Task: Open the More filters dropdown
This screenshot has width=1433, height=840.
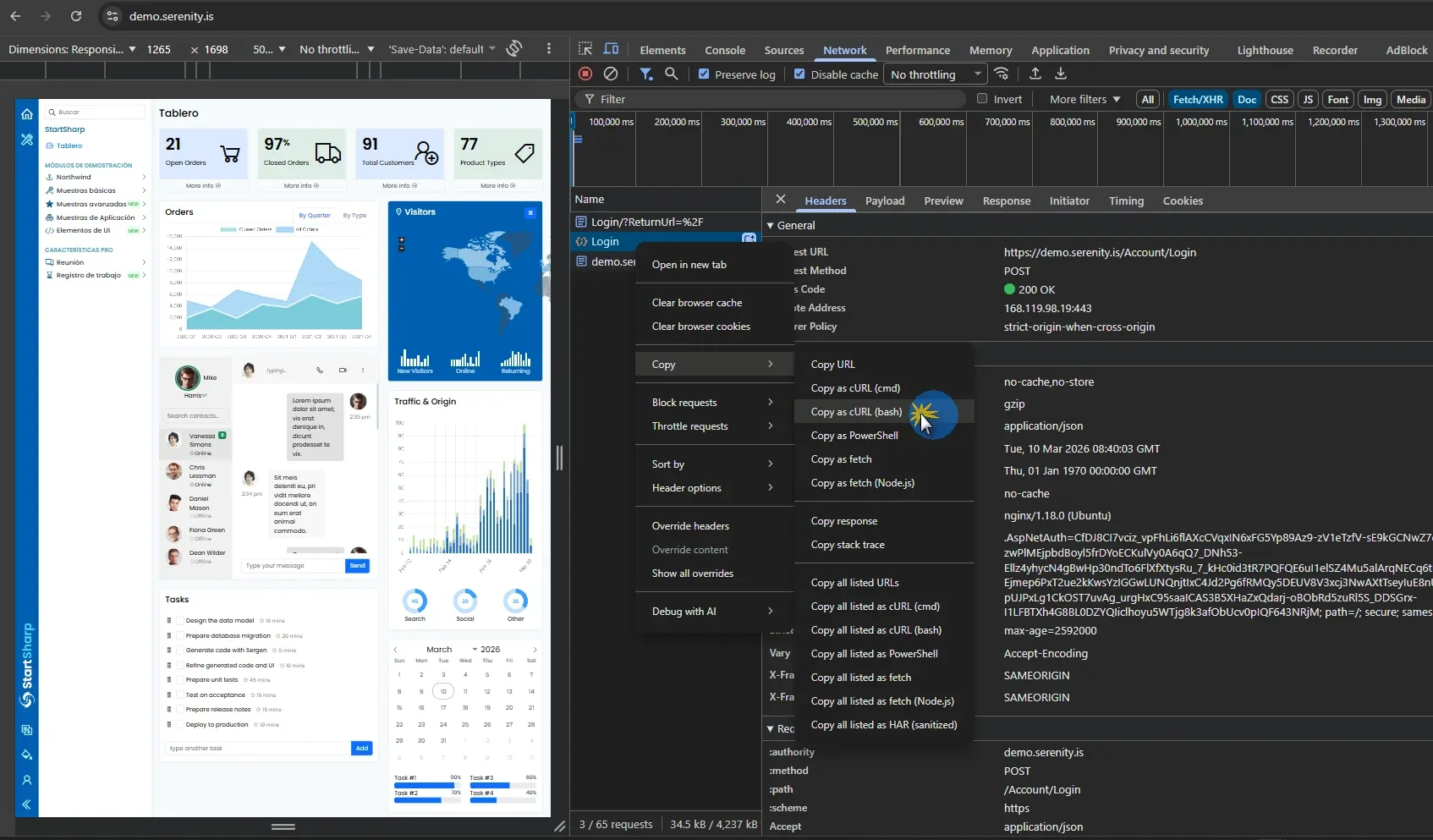Action: (1084, 99)
